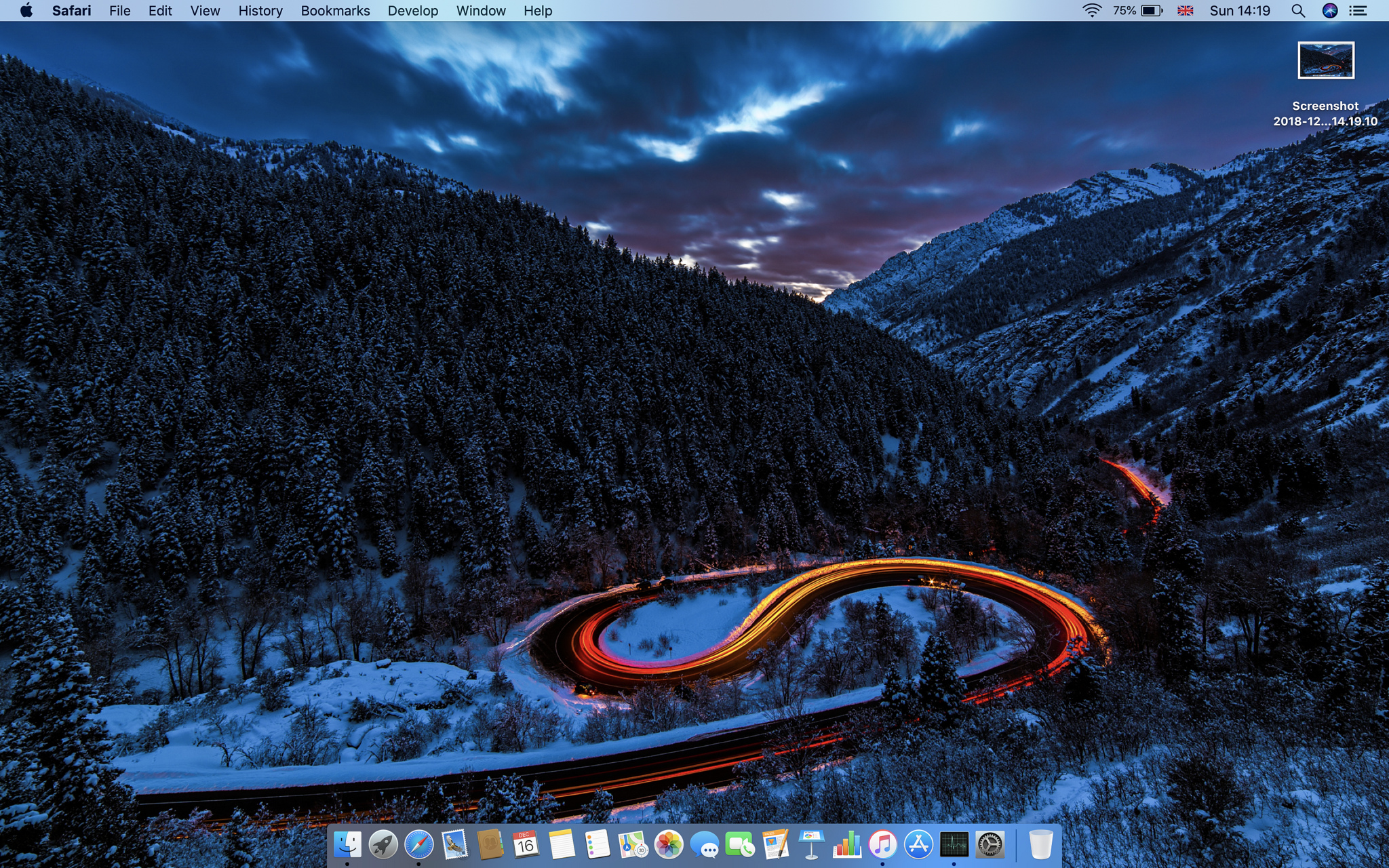
Task: Open Spotlight search magnifier
Action: [1297, 11]
